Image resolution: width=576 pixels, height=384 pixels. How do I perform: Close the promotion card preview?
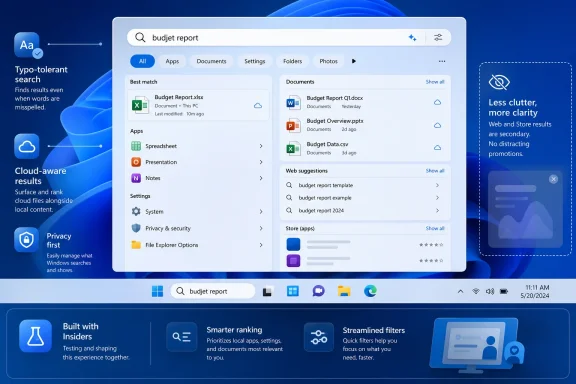pos(553,179)
